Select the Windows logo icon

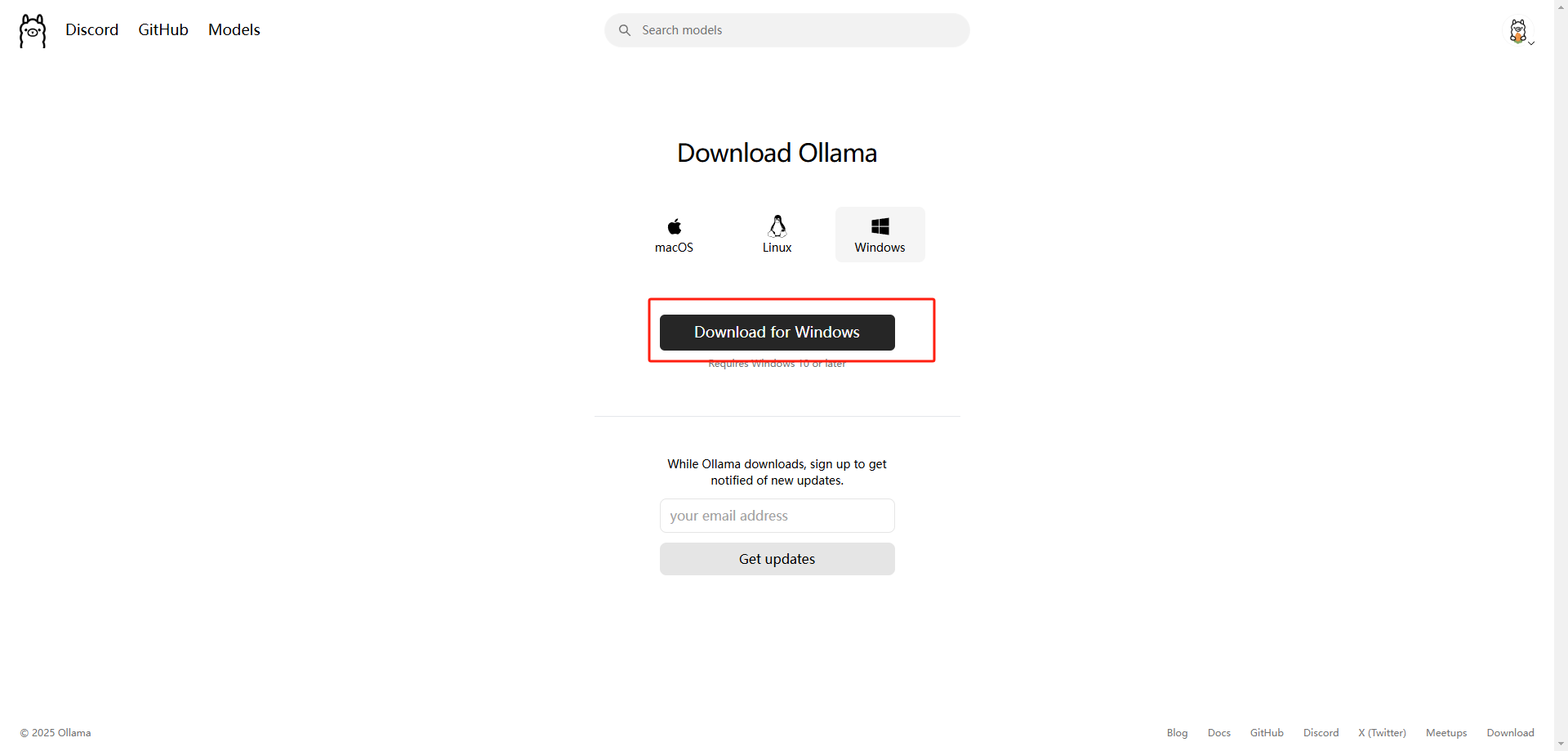(x=880, y=226)
